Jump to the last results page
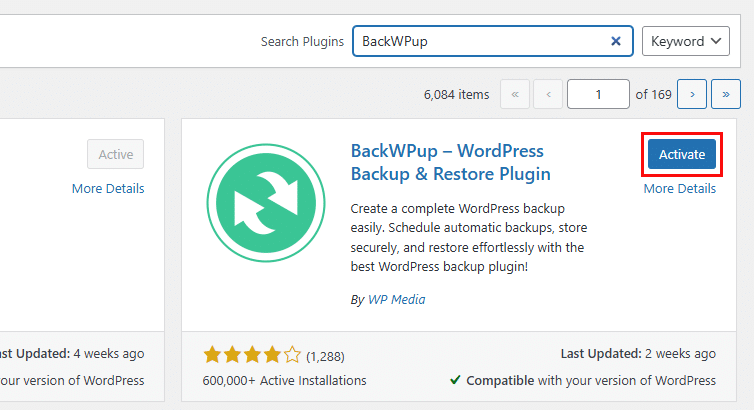 (x=726, y=94)
